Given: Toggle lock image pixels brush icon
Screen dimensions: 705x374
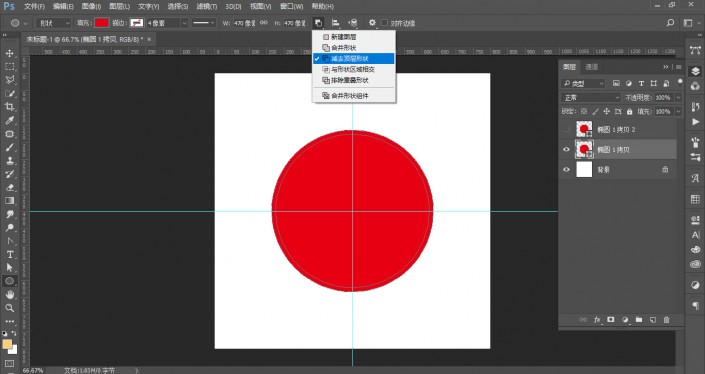Looking at the screenshot, I should [x=595, y=111].
